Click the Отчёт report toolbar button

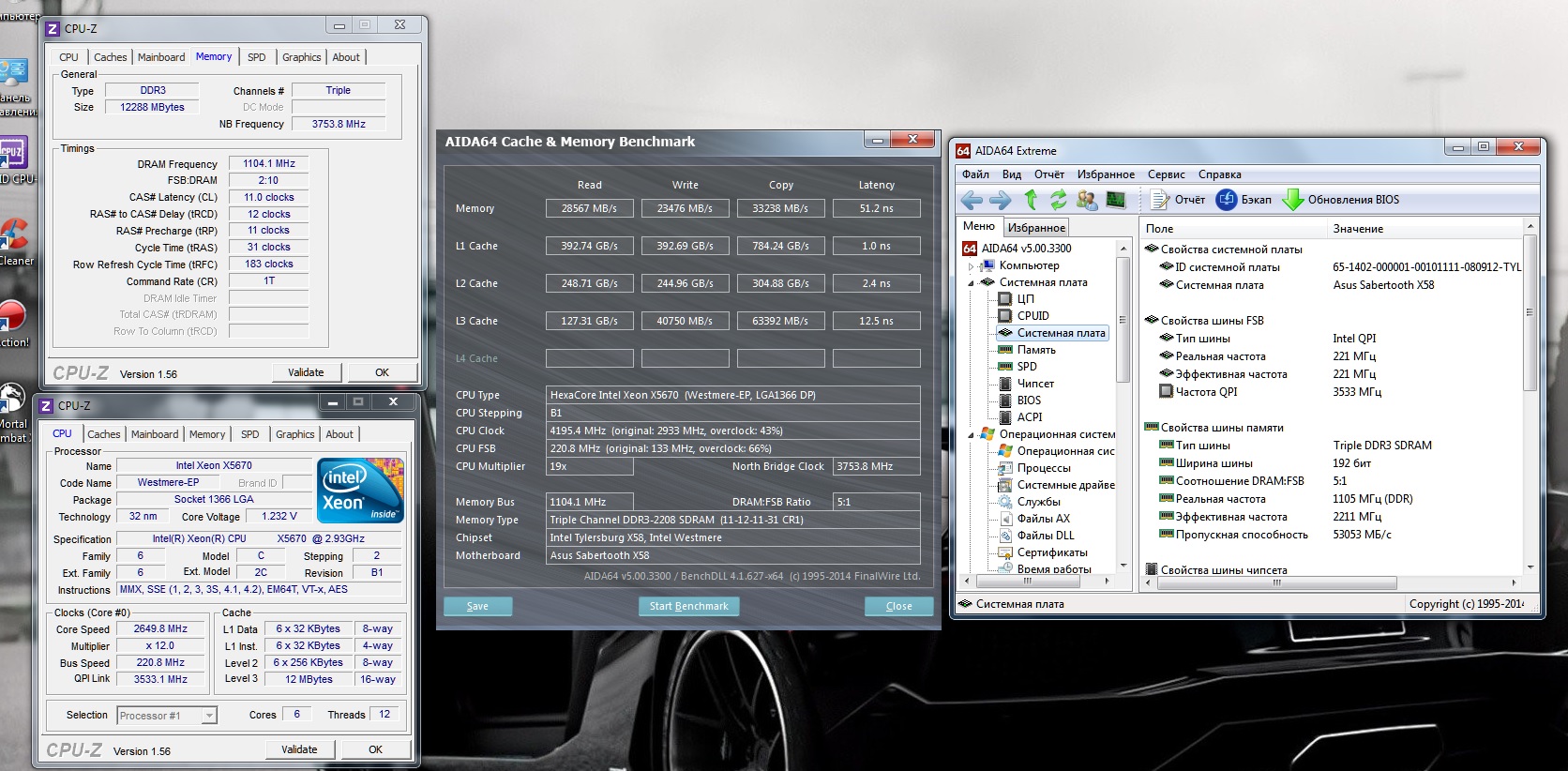point(1178,200)
